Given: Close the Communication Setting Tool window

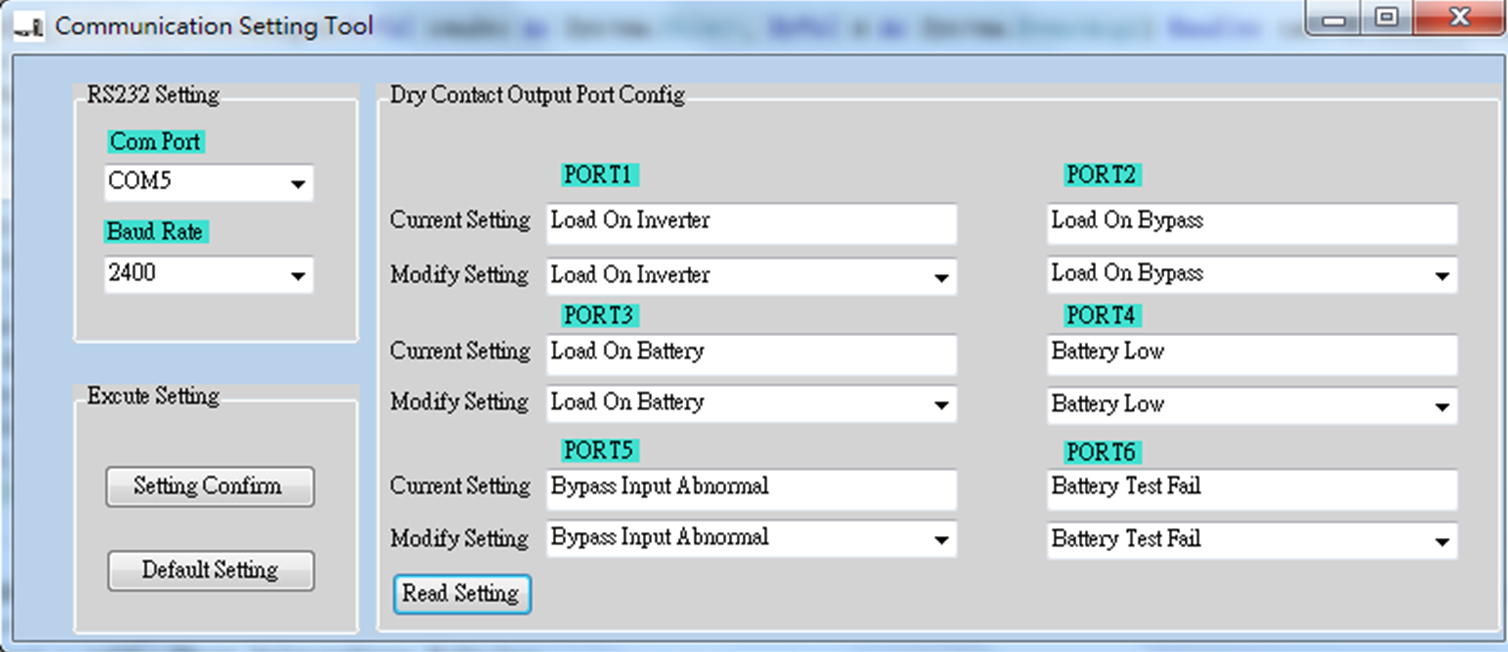Looking at the screenshot, I should [1460, 19].
